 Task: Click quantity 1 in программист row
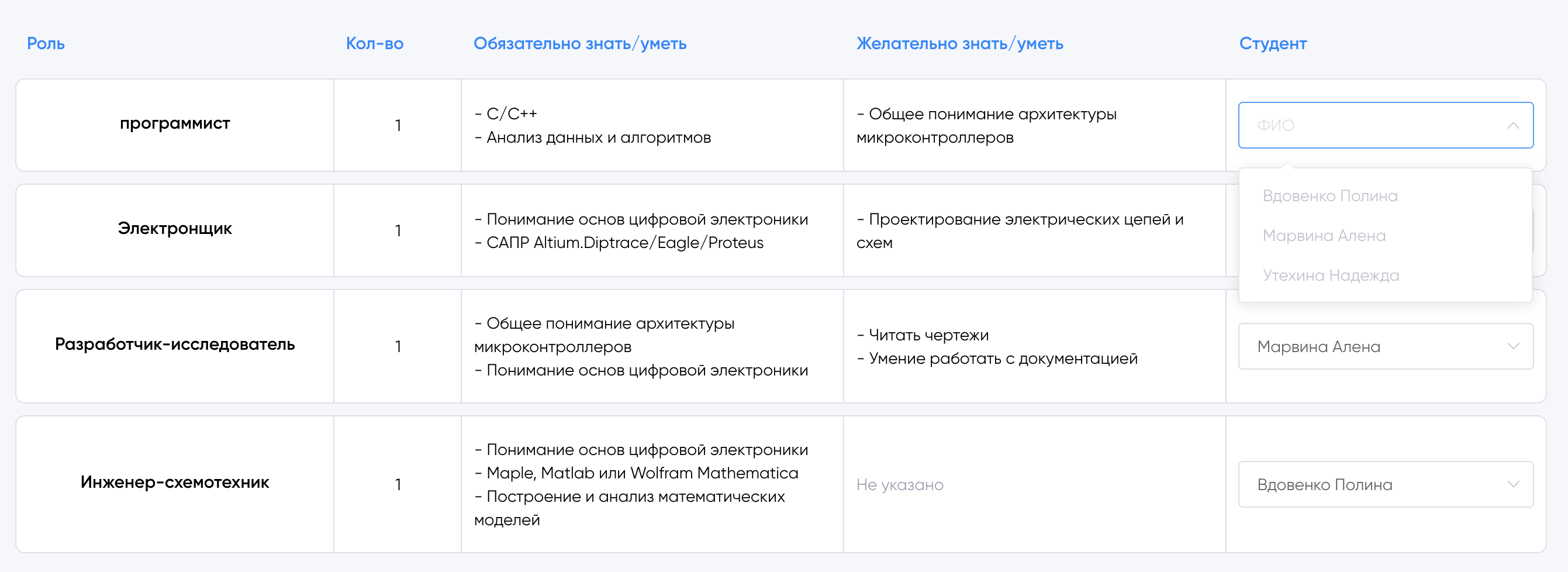398,126
